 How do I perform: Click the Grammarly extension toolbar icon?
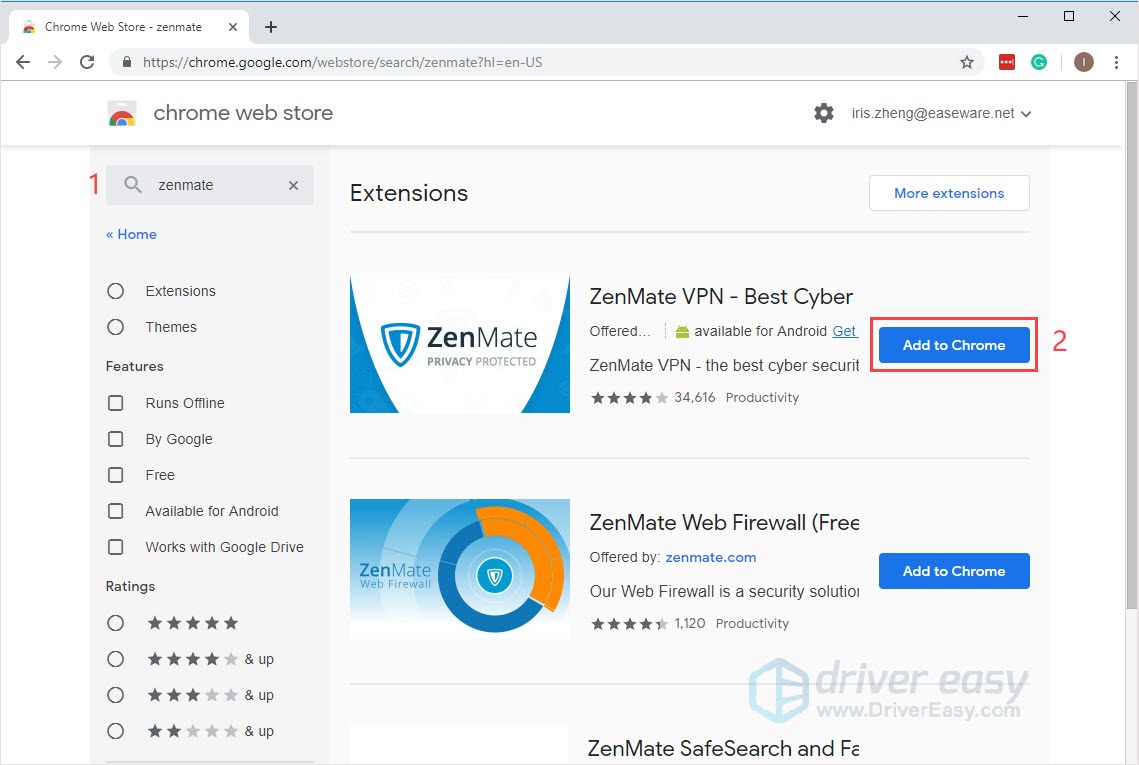pos(1039,61)
